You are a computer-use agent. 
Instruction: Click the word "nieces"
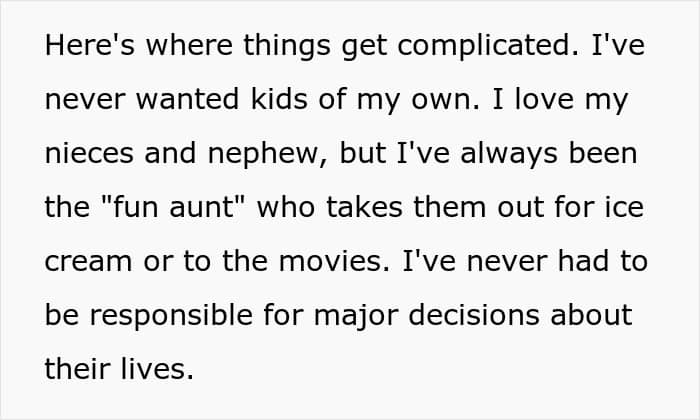coord(89,153)
